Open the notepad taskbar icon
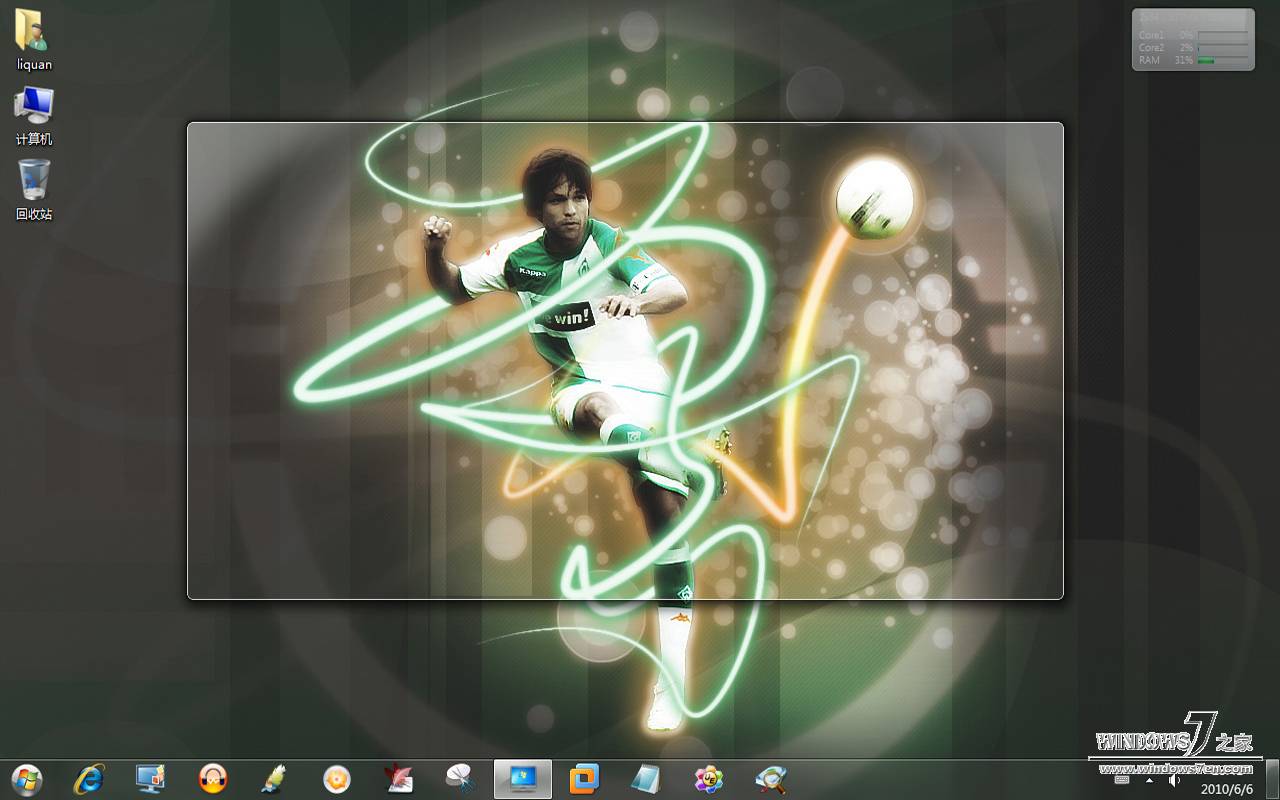The width and height of the screenshot is (1280, 800). [646, 779]
